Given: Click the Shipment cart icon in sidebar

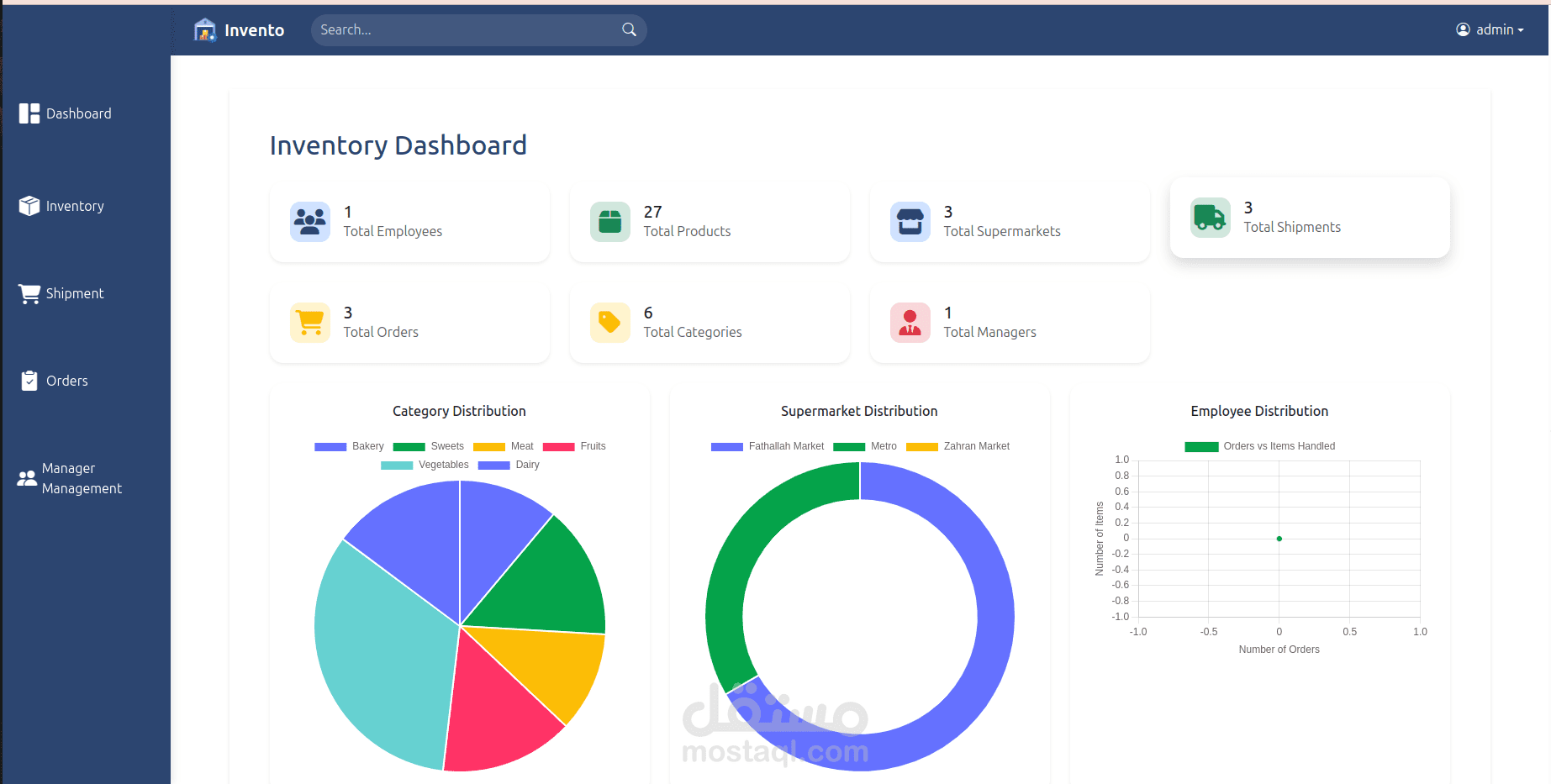Looking at the screenshot, I should tap(28, 292).
